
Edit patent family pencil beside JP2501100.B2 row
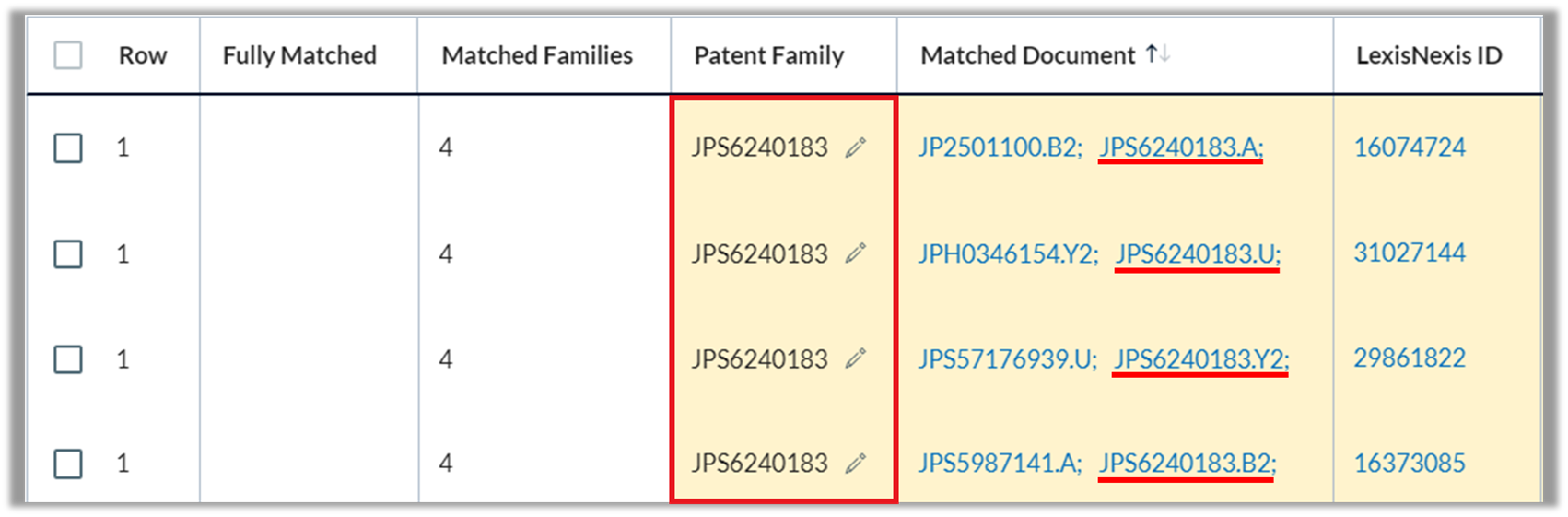[856, 147]
